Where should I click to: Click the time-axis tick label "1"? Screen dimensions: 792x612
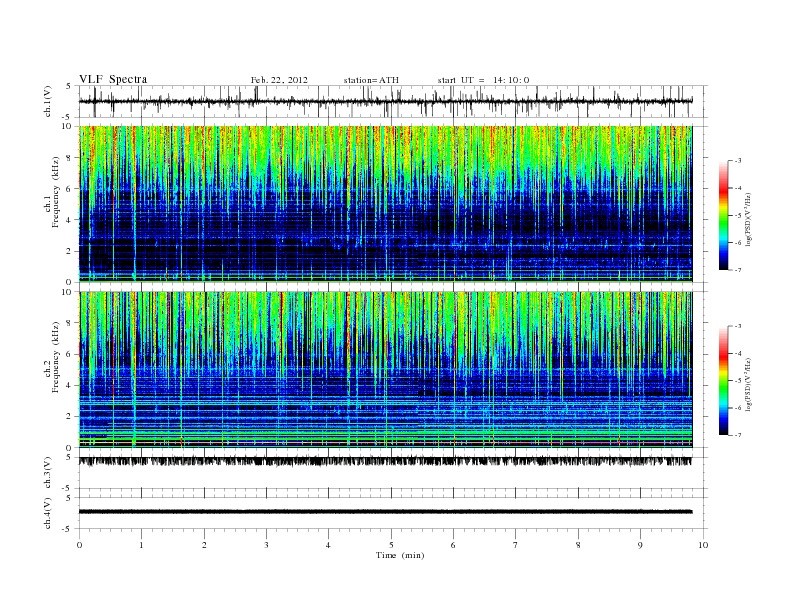coord(142,545)
